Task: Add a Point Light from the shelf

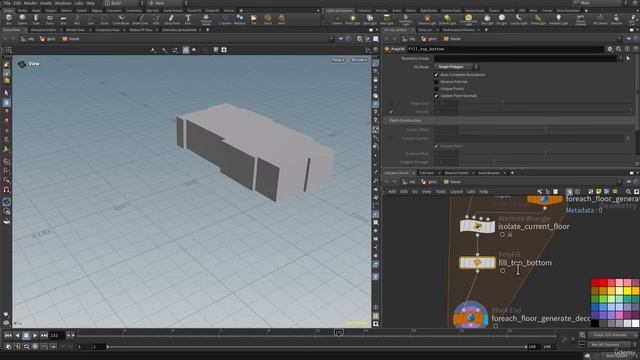Action: click(x=353, y=19)
